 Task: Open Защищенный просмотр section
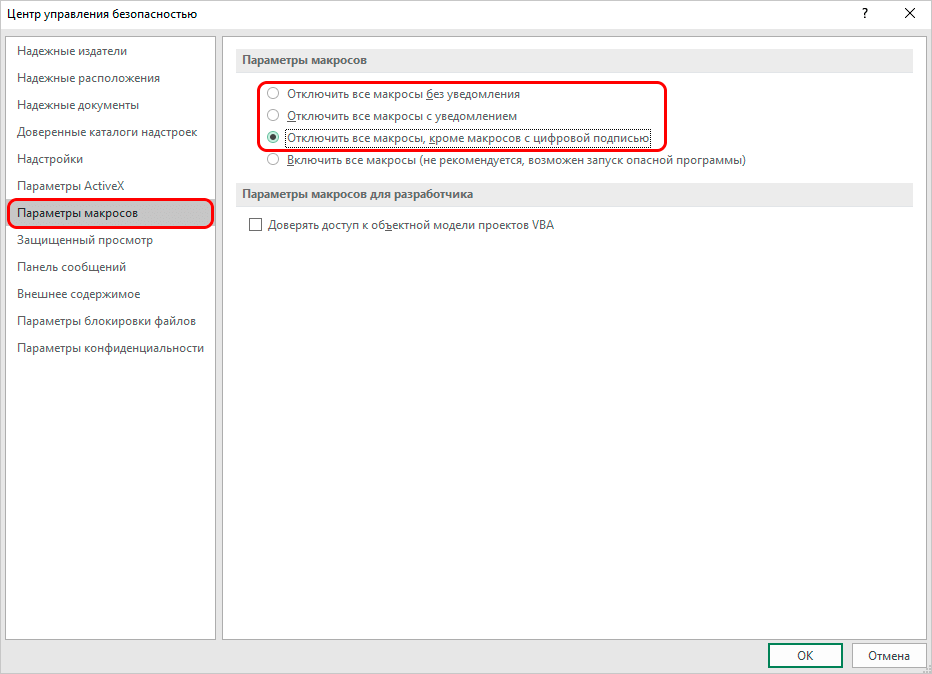(x=111, y=240)
